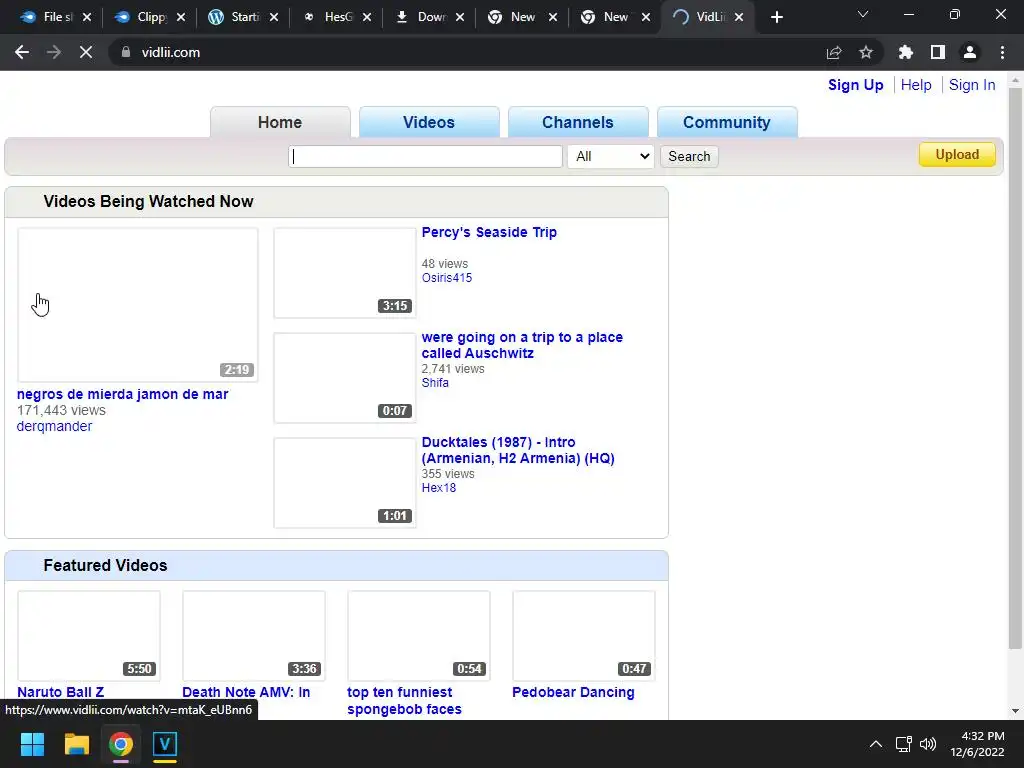Switch to the Downloads browser tab

(429, 18)
